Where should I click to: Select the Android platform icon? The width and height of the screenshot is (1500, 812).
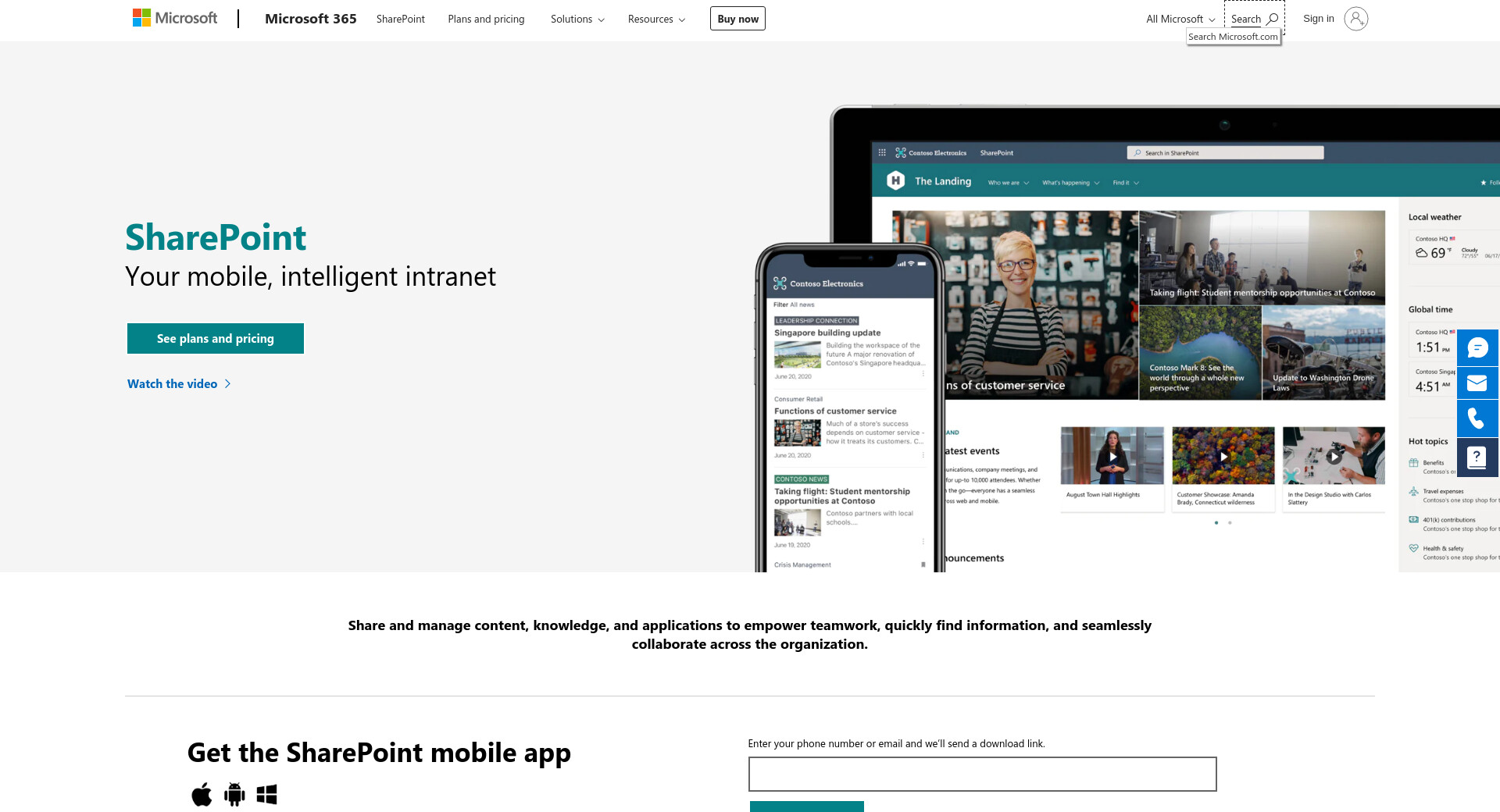pyautogui.click(x=234, y=794)
